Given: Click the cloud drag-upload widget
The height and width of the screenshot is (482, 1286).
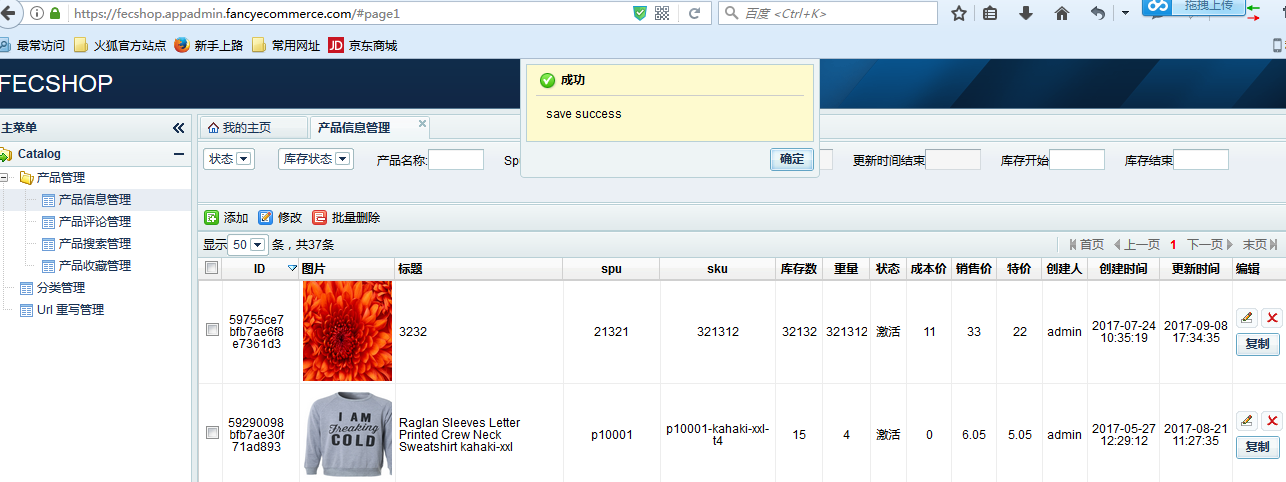Looking at the screenshot, I should click(1194, 8).
